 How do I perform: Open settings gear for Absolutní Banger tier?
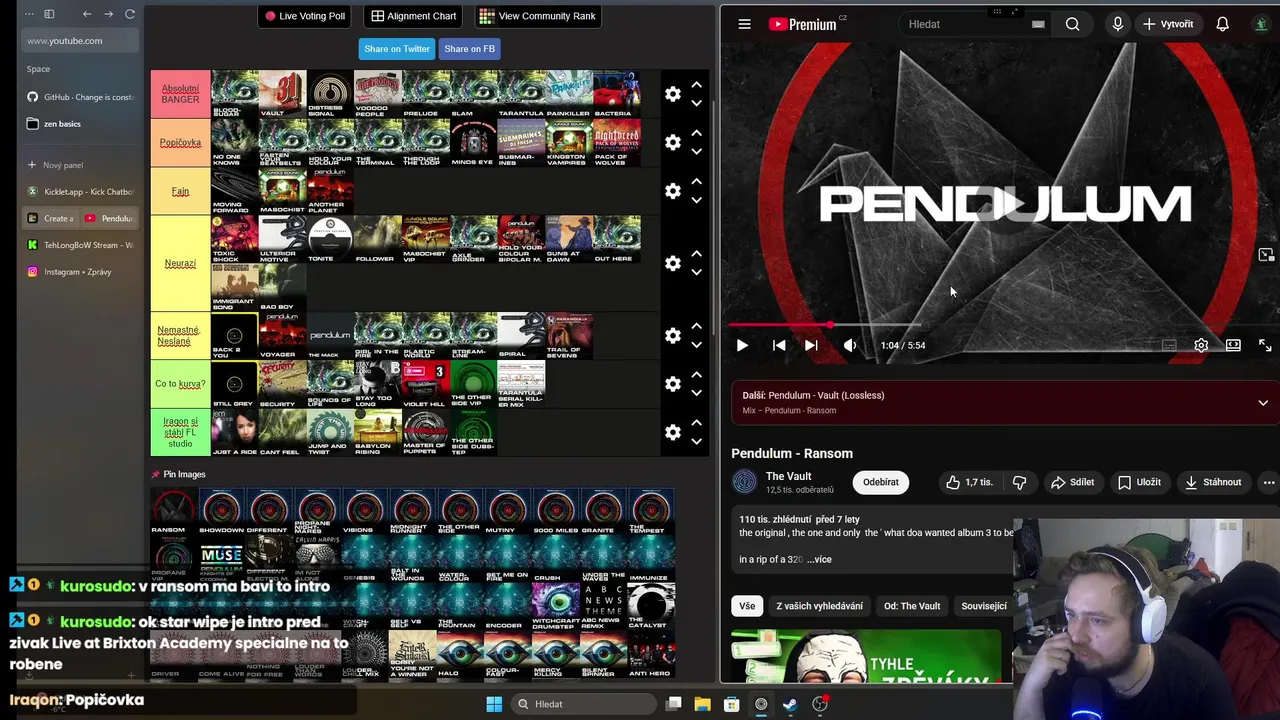[673, 94]
